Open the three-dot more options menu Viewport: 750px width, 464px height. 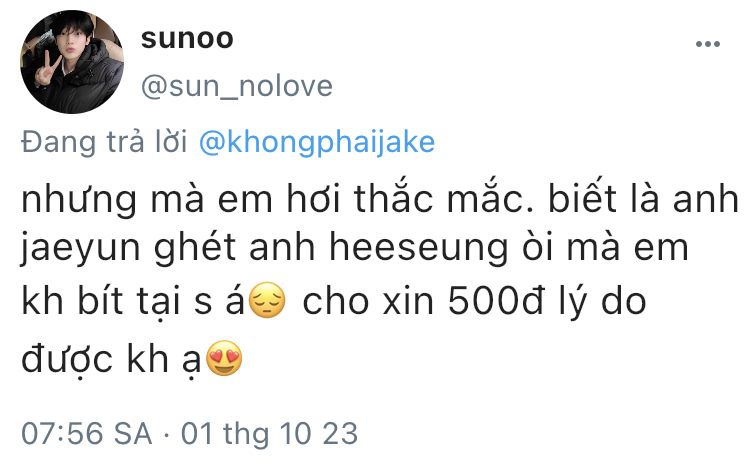click(708, 44)
